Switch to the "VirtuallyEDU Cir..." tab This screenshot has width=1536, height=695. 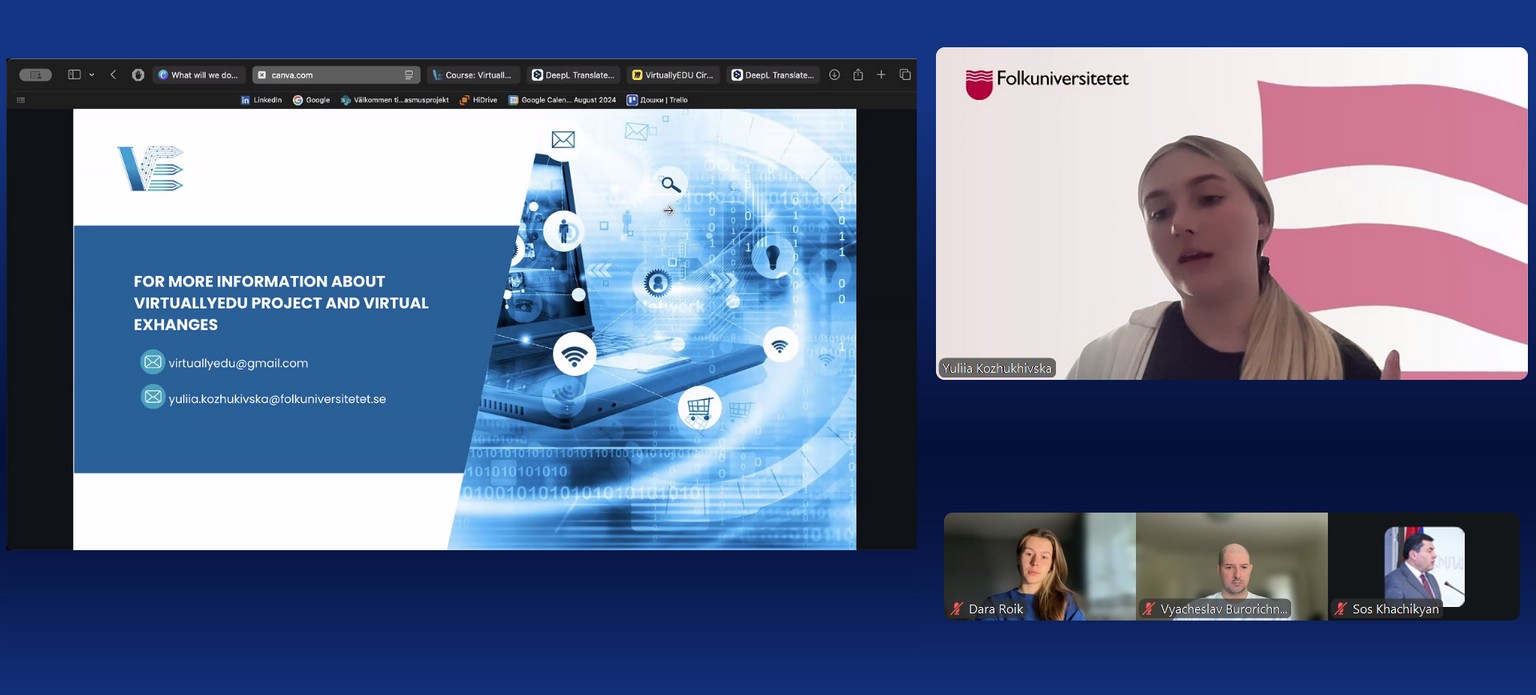coord(672,75)
